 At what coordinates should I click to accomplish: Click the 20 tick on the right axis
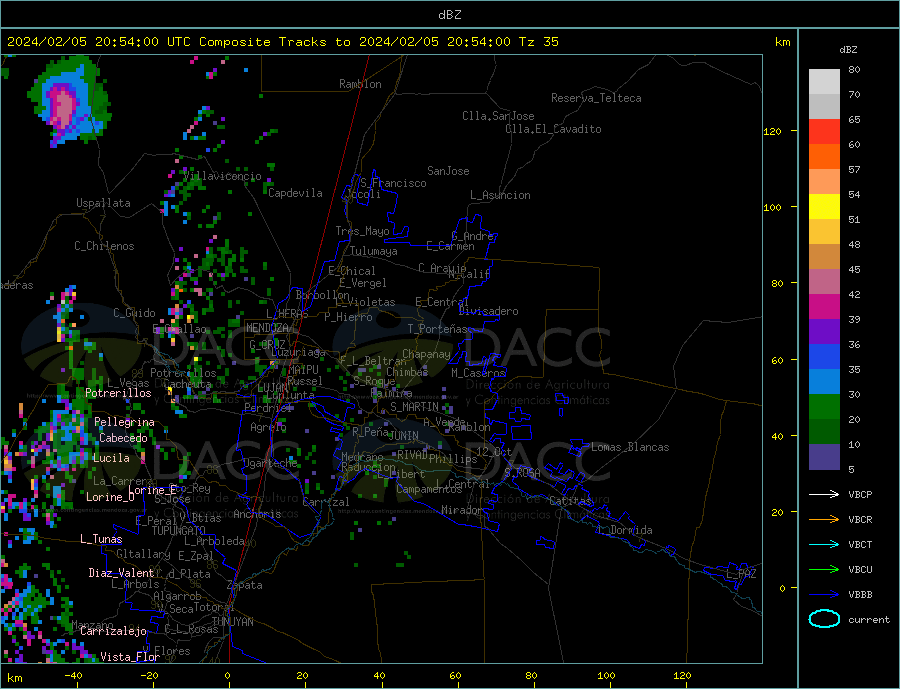pyautogui.click(x=777, y=512)
